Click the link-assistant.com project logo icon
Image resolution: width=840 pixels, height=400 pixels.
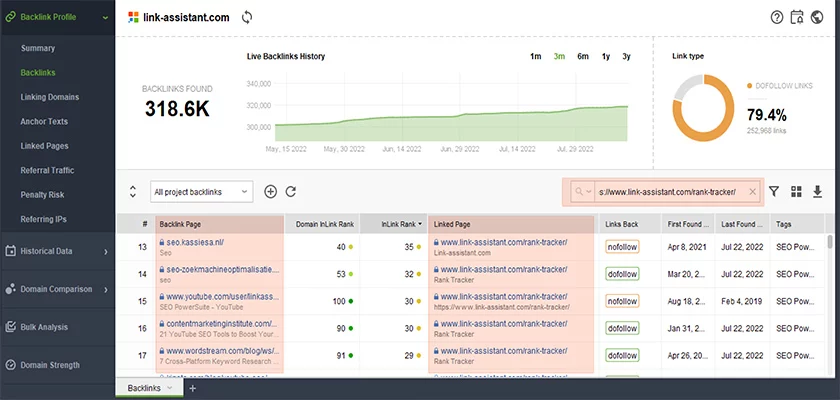pyautogui.click(x=133, y=17)
